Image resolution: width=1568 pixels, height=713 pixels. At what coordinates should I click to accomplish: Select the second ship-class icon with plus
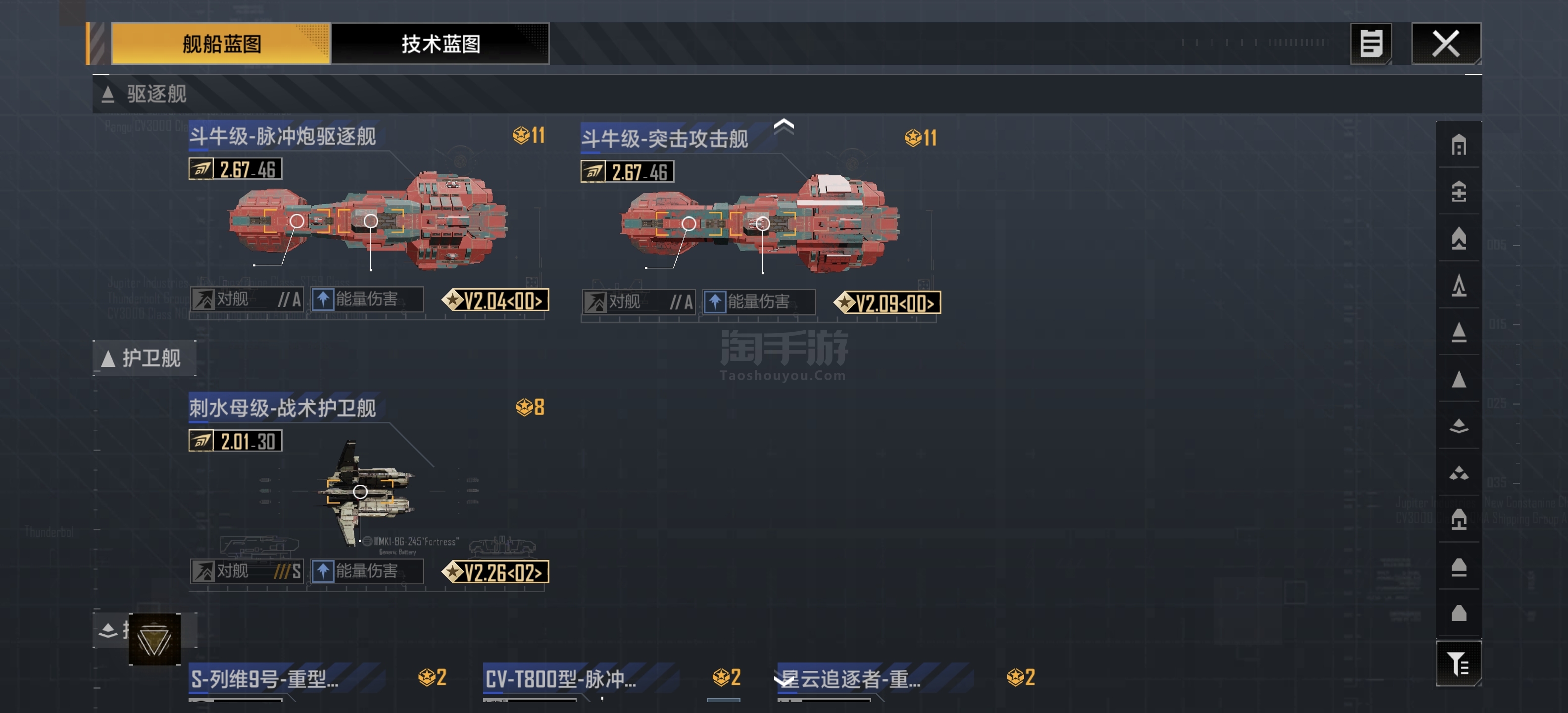coord(1459,192)
